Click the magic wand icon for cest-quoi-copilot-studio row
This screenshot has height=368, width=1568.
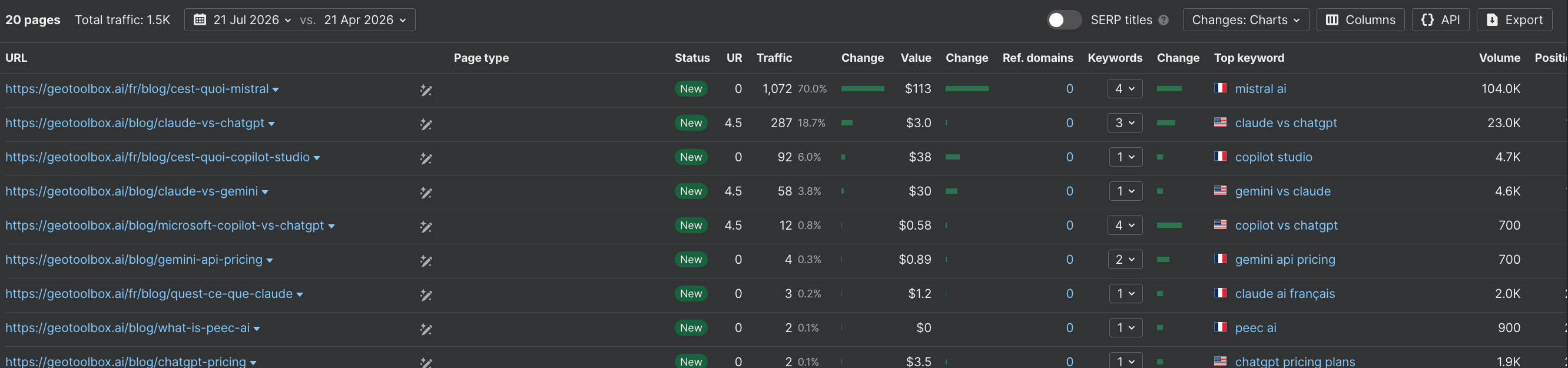(x=426, y=158)
